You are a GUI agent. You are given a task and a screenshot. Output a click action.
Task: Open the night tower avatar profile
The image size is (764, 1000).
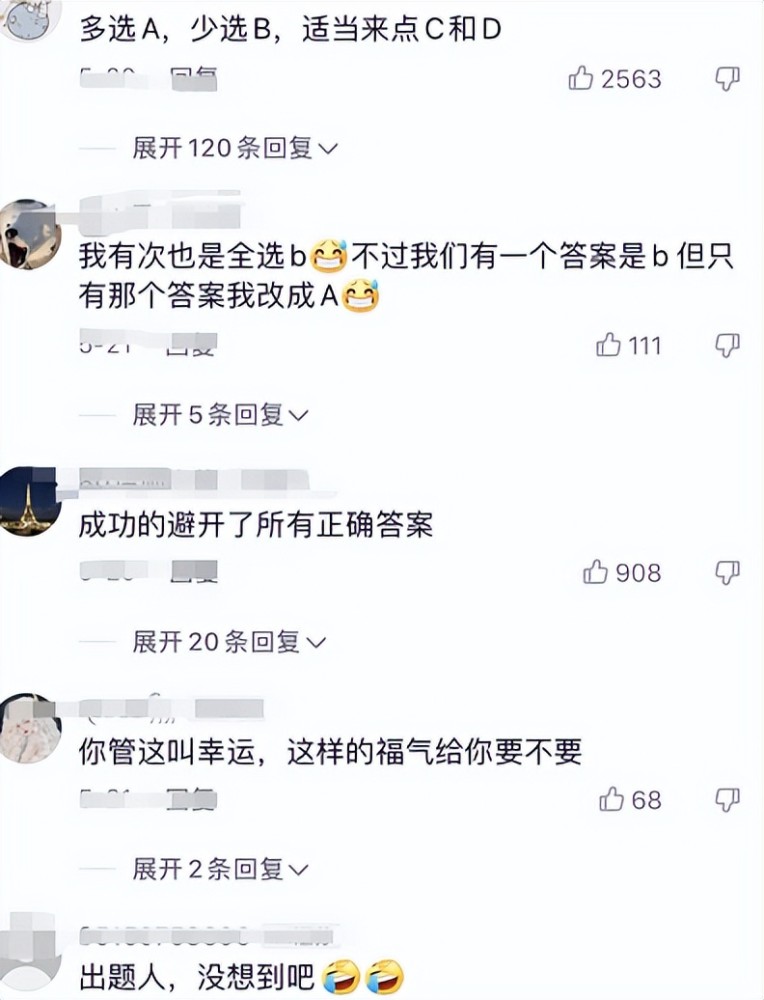point(29,501)
